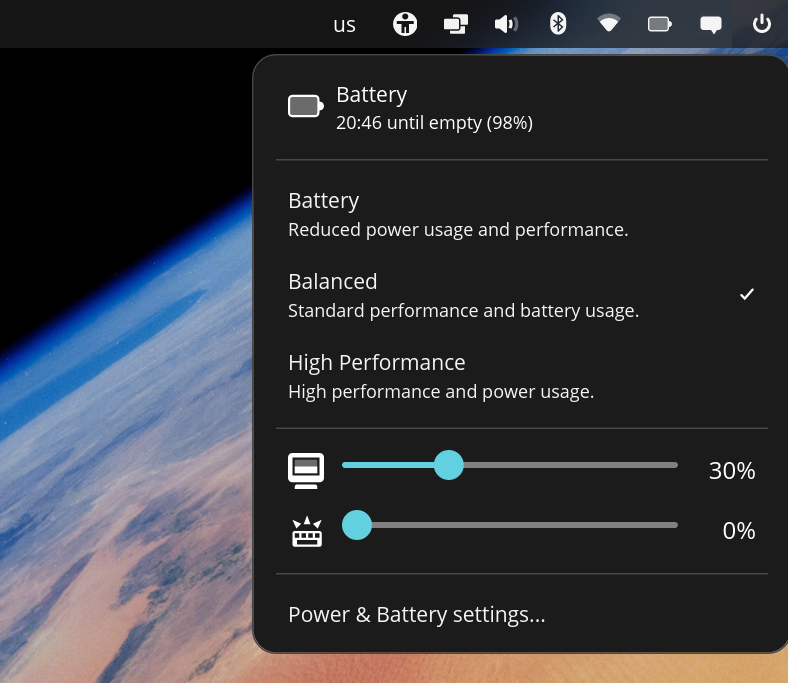788x683 pixels.
Task: Click the '20:46 until empty (98%)' text
Action: (434, 123)
